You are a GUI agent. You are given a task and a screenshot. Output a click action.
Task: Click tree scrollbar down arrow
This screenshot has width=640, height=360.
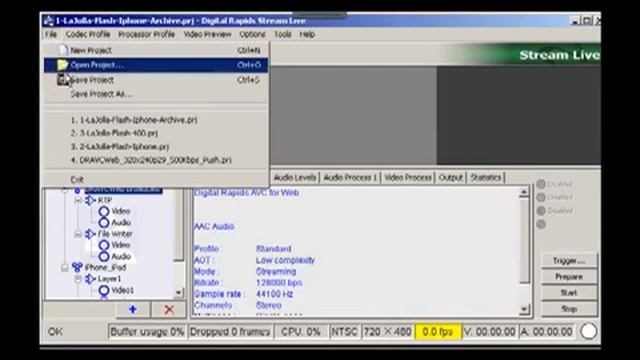(x=178, y=293)
